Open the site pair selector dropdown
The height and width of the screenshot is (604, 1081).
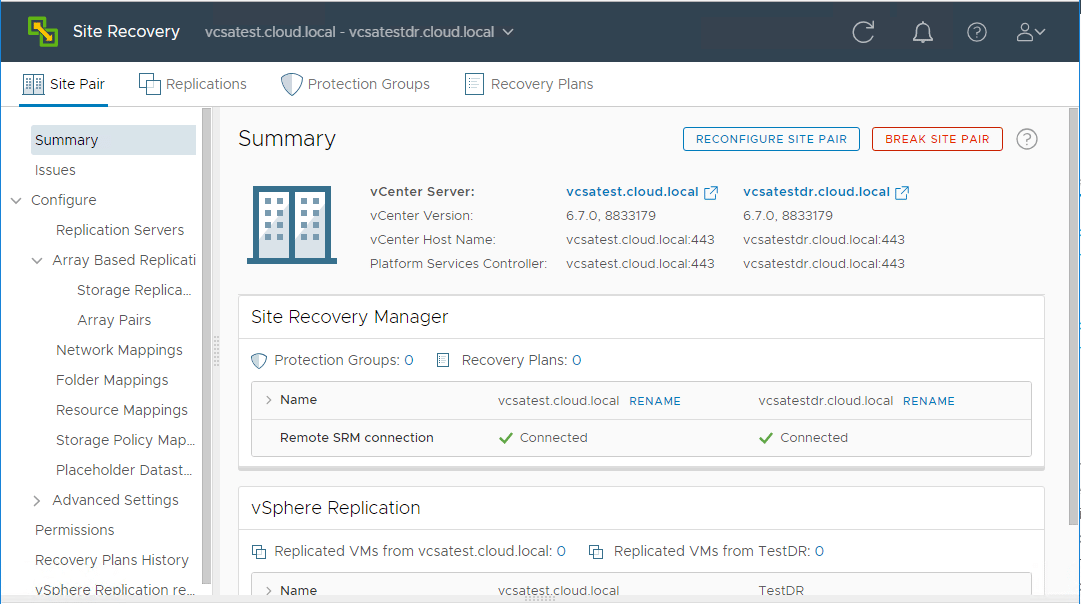coord(508,32)
